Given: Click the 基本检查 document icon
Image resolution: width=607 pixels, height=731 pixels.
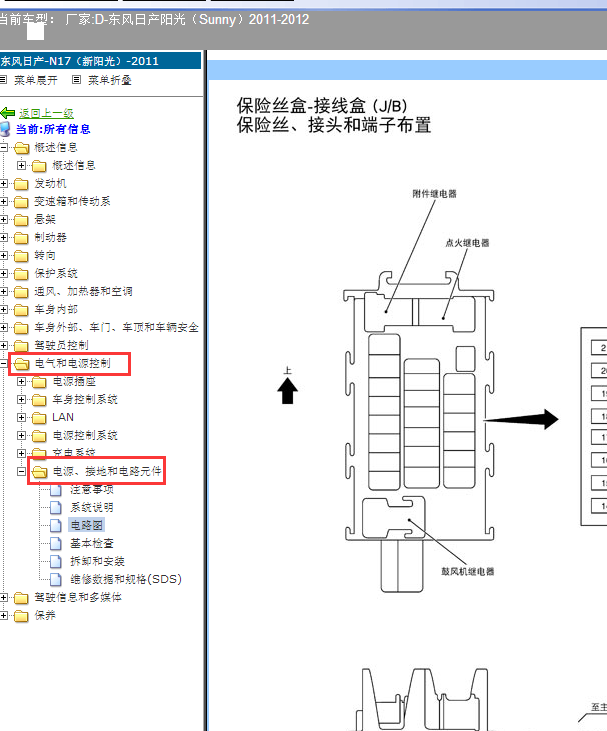Looking at the screenshot, I should (55, 543).
